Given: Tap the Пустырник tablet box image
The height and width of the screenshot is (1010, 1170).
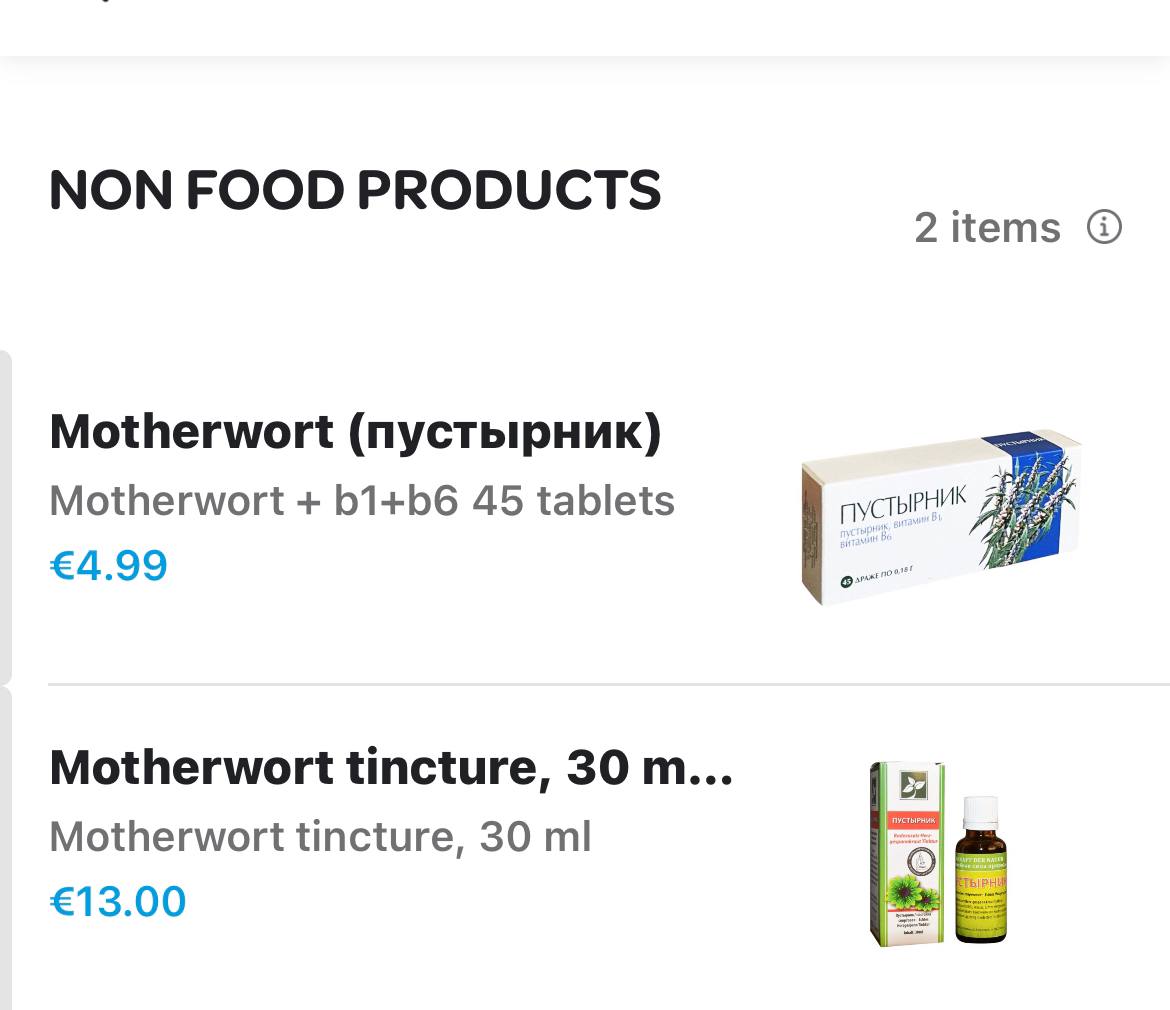Looking at the screenshot, I should (x=941, y=517).
